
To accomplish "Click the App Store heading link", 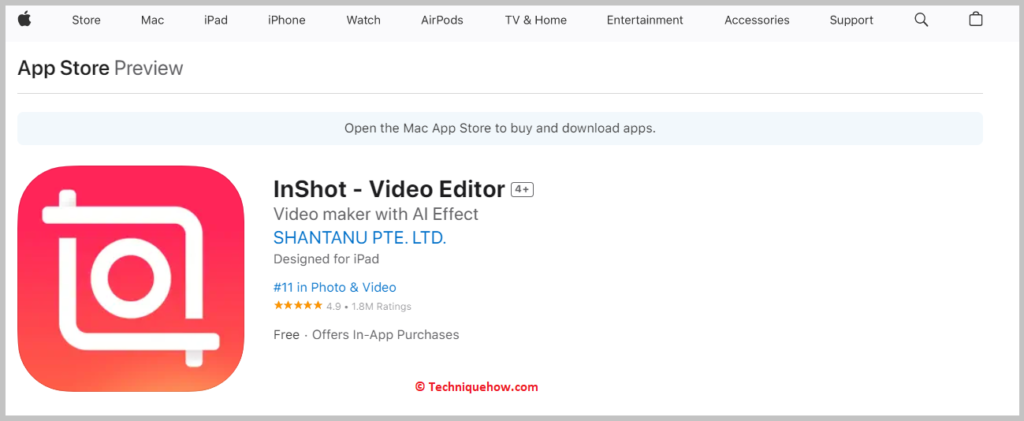I will click(x=63, y=68).
